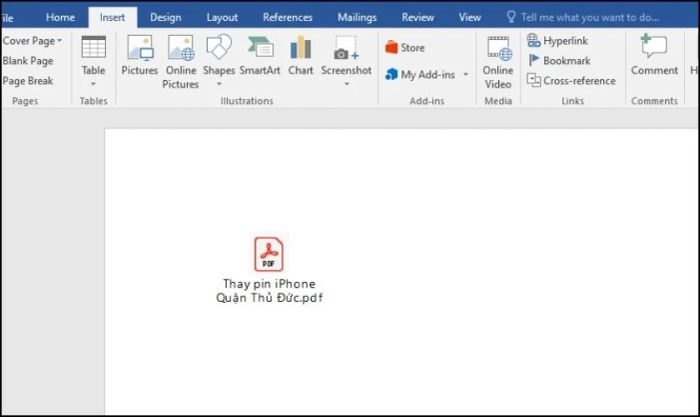
Task: Click the Cross-reference icon
Action: pyautogui.click(x=533, y=80)
